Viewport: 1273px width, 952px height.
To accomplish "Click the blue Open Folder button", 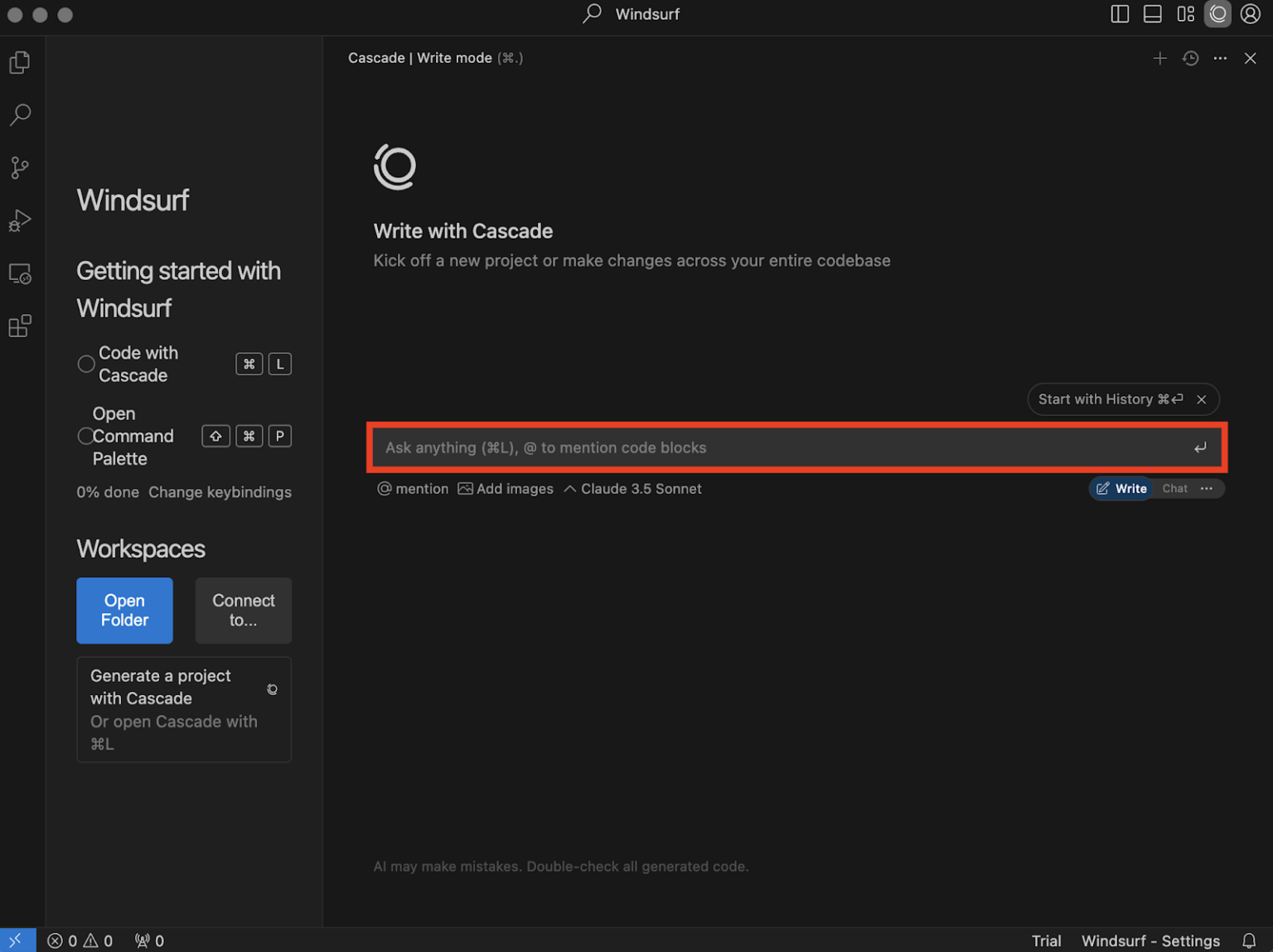I will point(124,611).
